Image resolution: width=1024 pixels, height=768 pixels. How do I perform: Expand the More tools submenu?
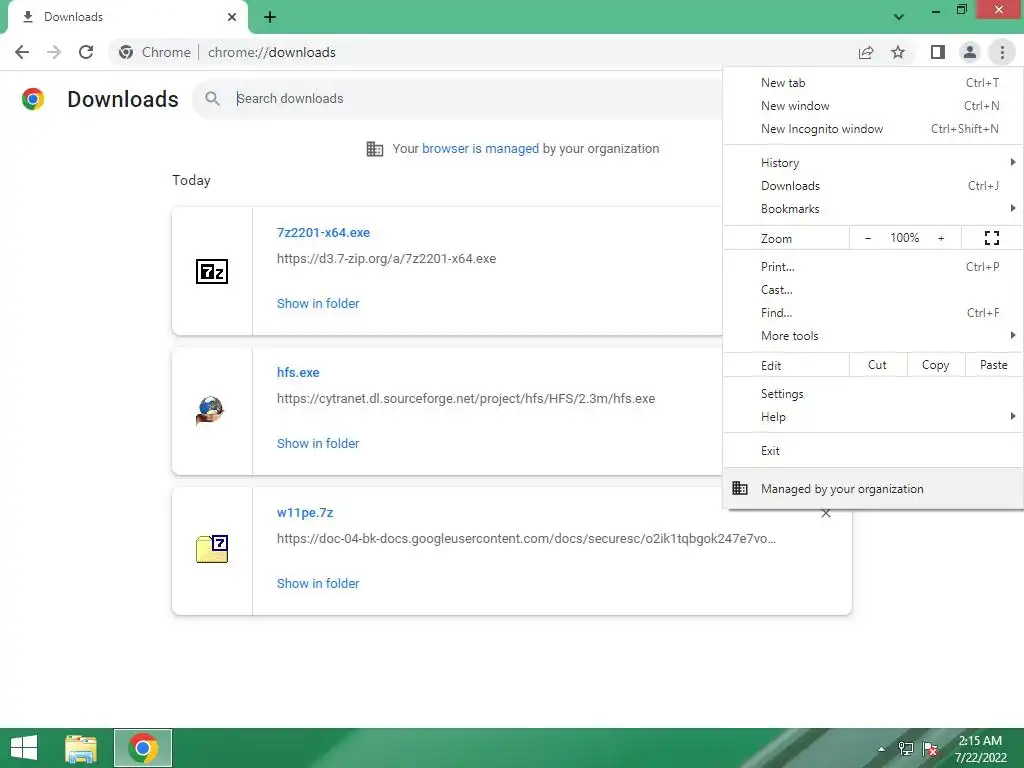coord(873,336)
